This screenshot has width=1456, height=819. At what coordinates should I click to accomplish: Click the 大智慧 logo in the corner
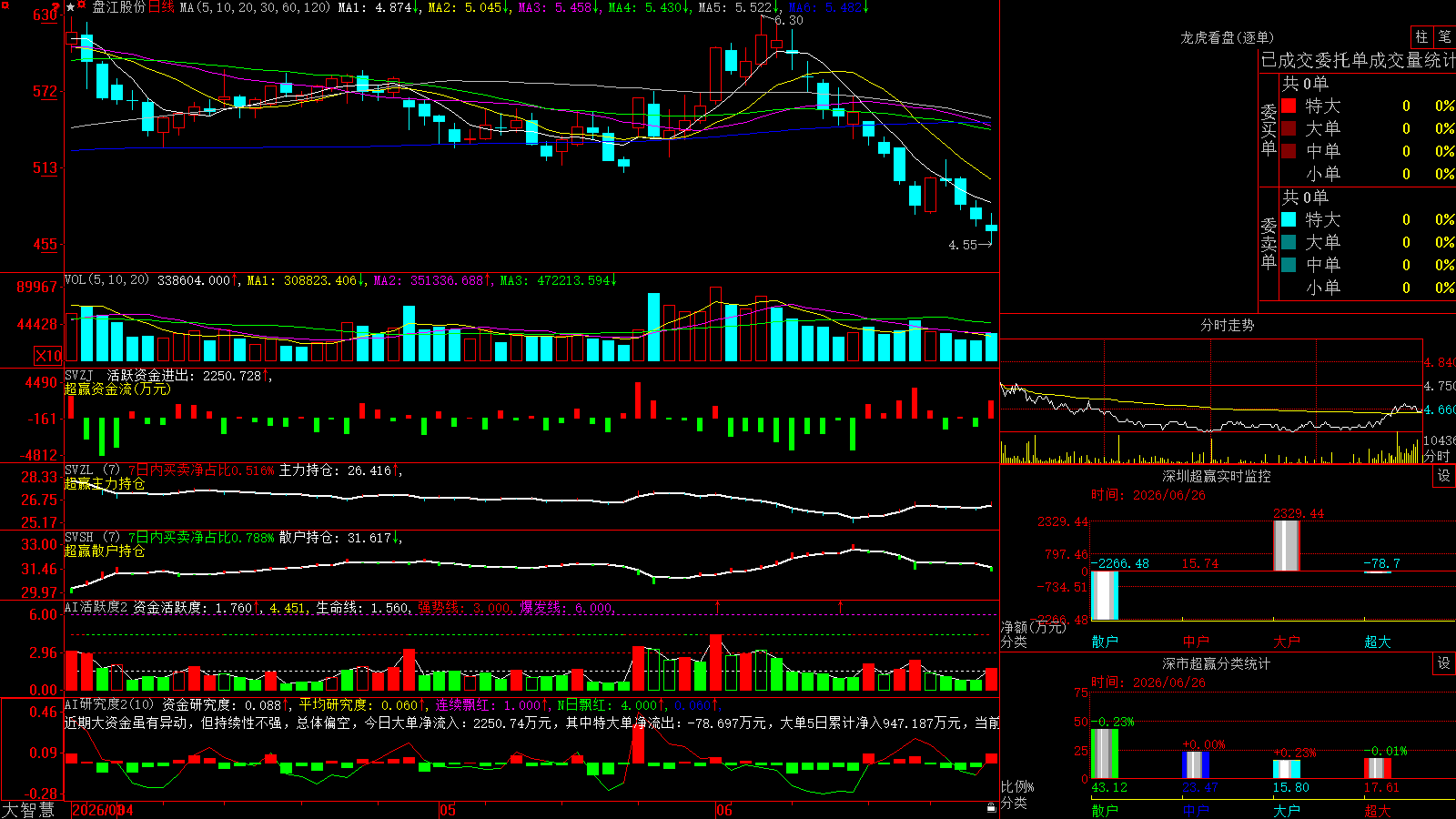[28, 810]
